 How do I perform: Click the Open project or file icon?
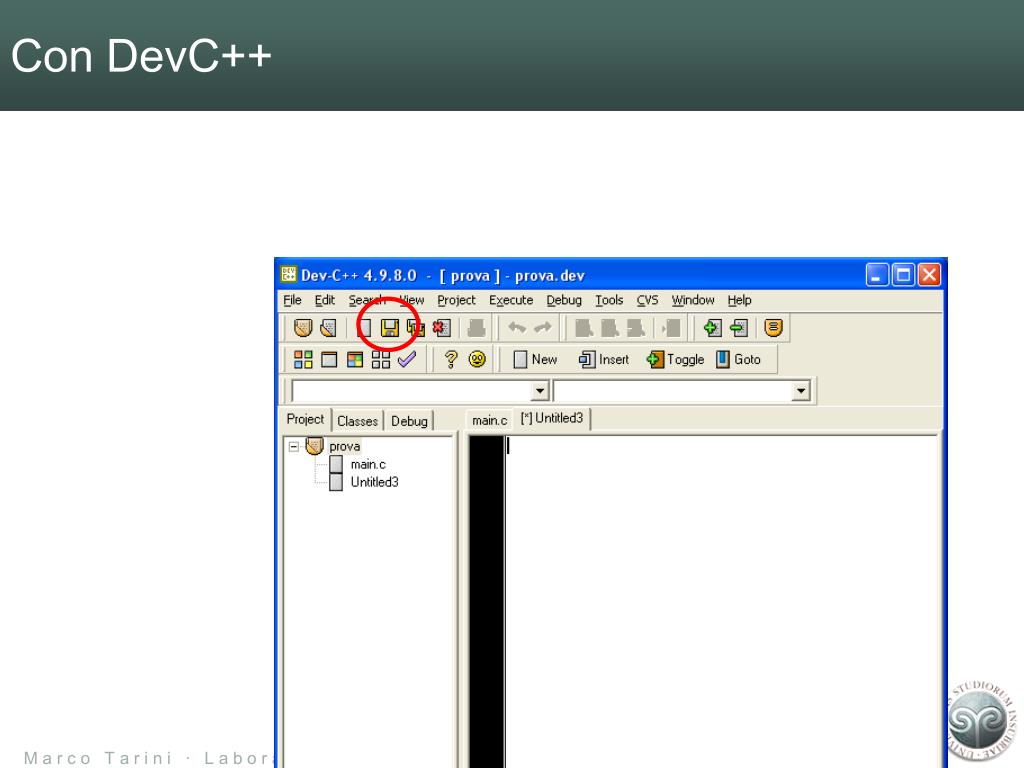tap(328, 328)
